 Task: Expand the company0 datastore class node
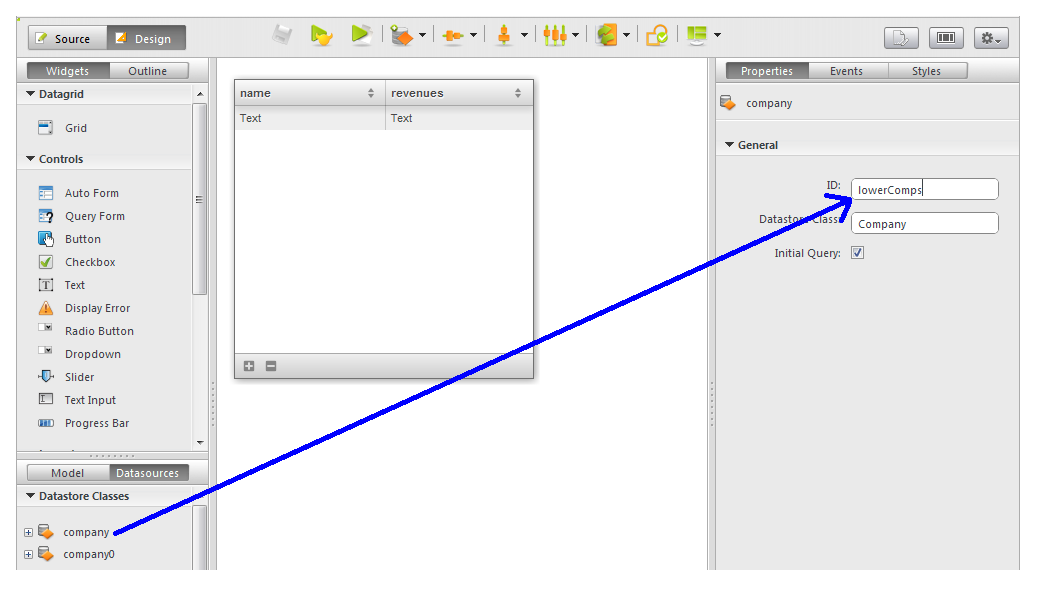pyautogui.click(x=28, y=554)
